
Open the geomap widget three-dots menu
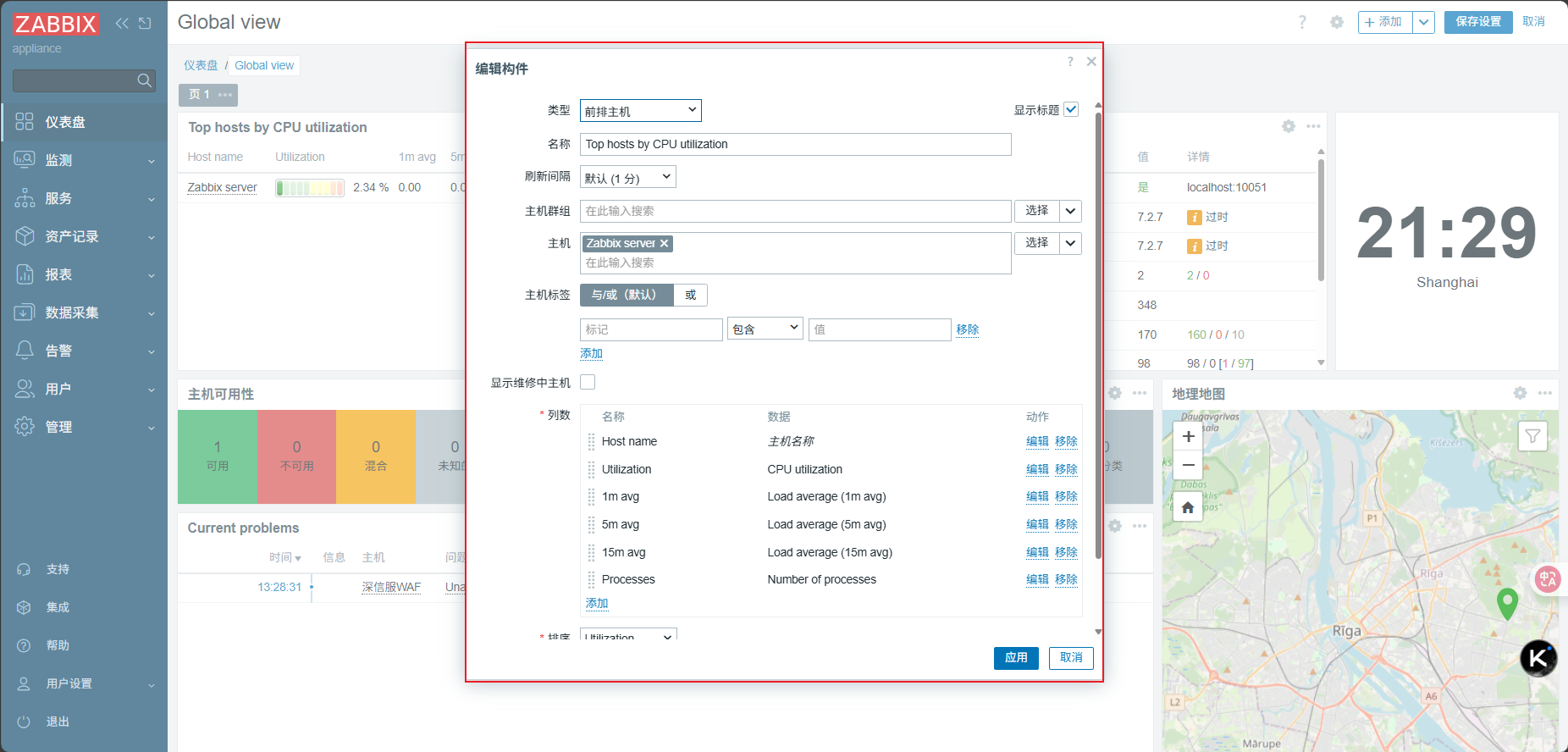point(1545,393)
